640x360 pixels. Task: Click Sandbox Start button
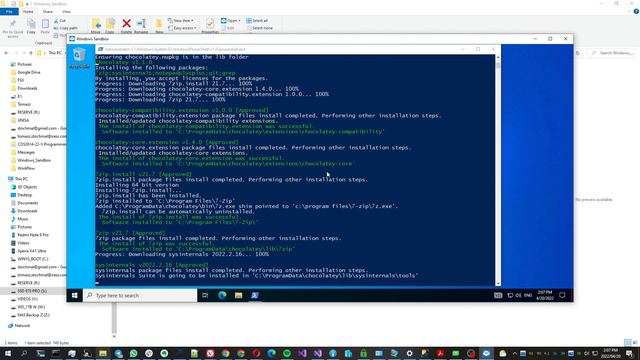(x=75, y=295)
